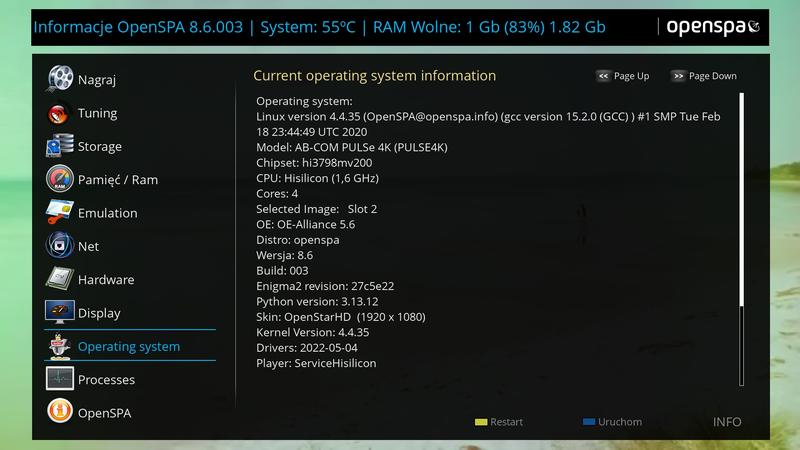Click the Linux version 4.4.35 line

coord(488,124)
